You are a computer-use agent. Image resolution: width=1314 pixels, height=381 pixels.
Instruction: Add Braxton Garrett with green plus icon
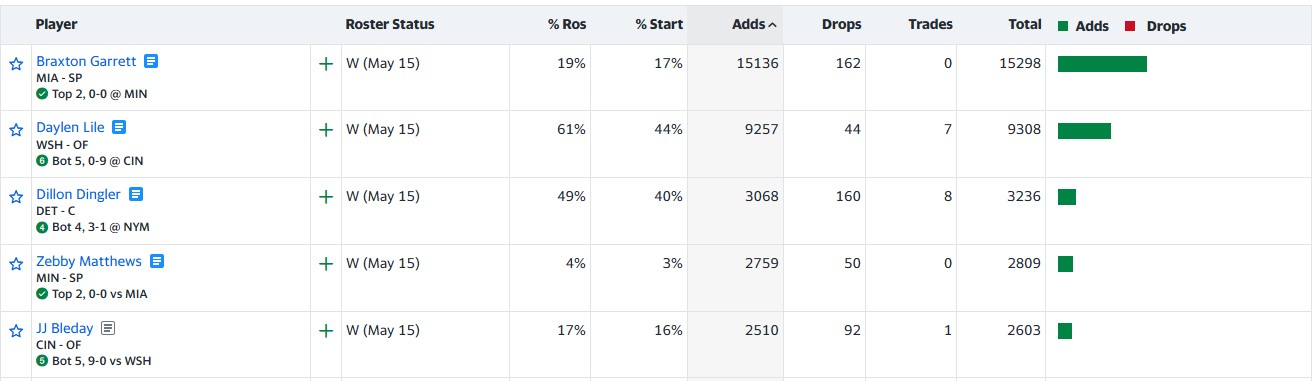point(325,64)
